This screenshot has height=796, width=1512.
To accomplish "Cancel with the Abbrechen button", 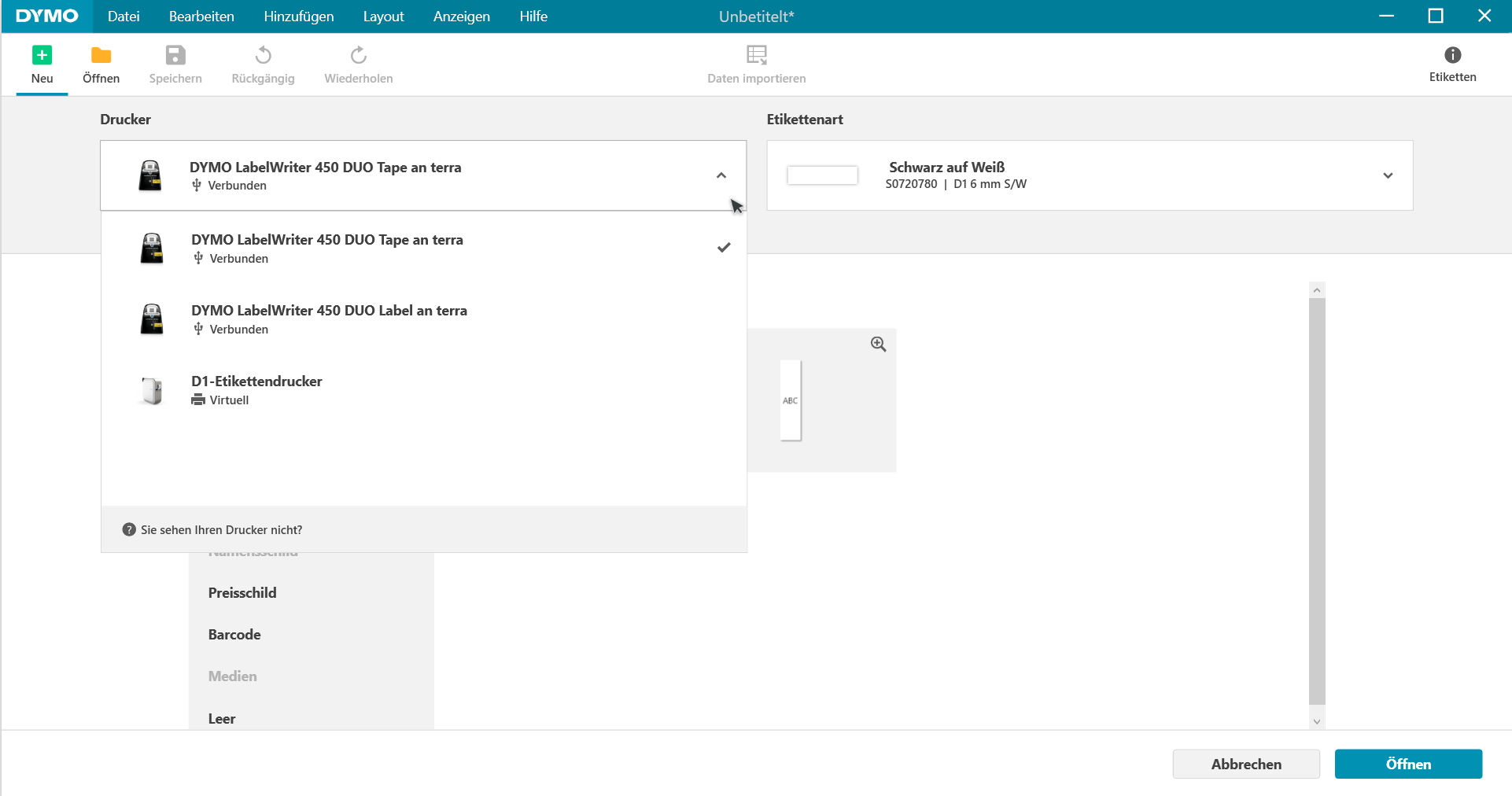I will tap(1246, 764).
